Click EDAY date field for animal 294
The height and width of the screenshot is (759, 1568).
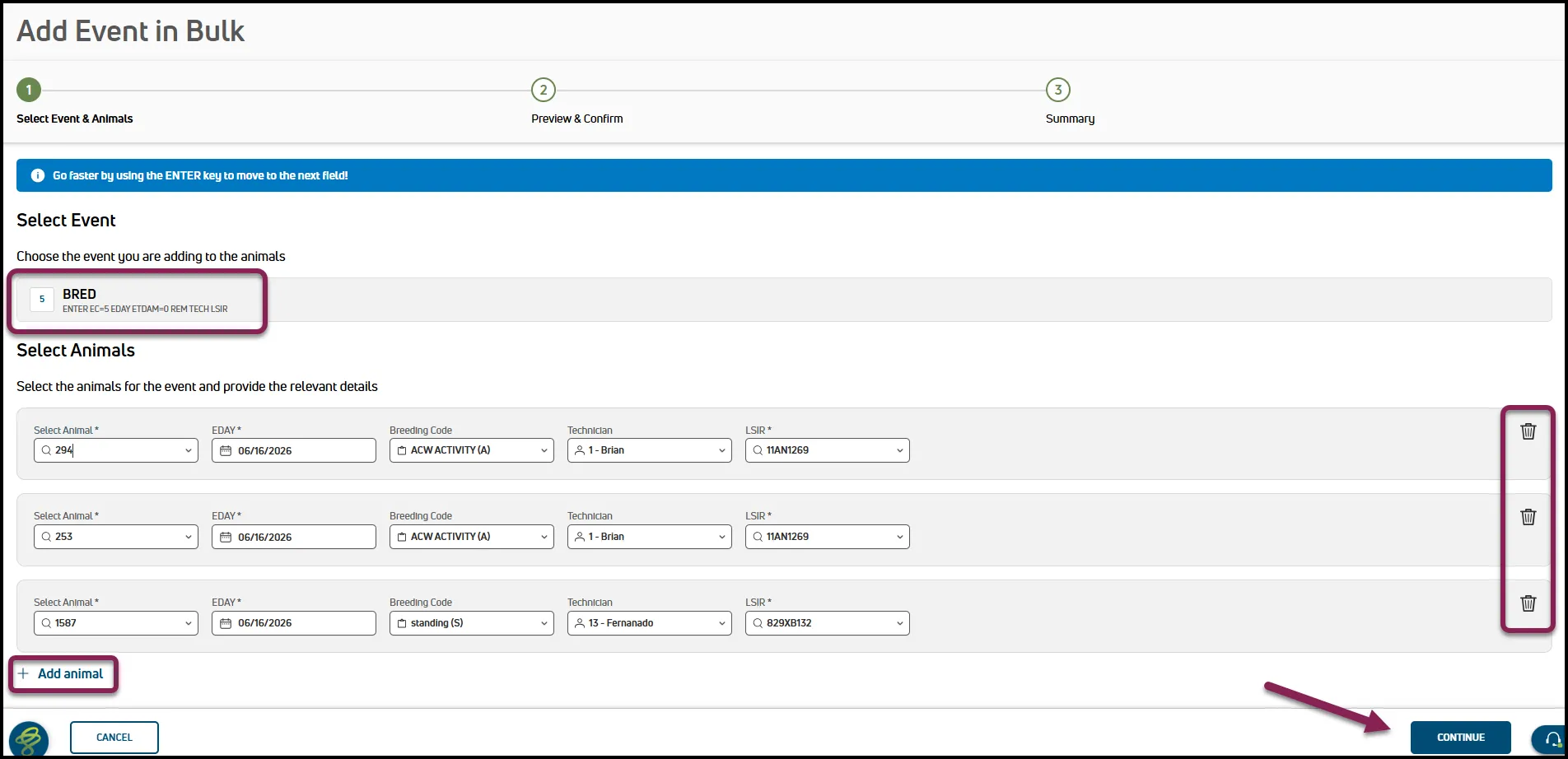[294, 450]
